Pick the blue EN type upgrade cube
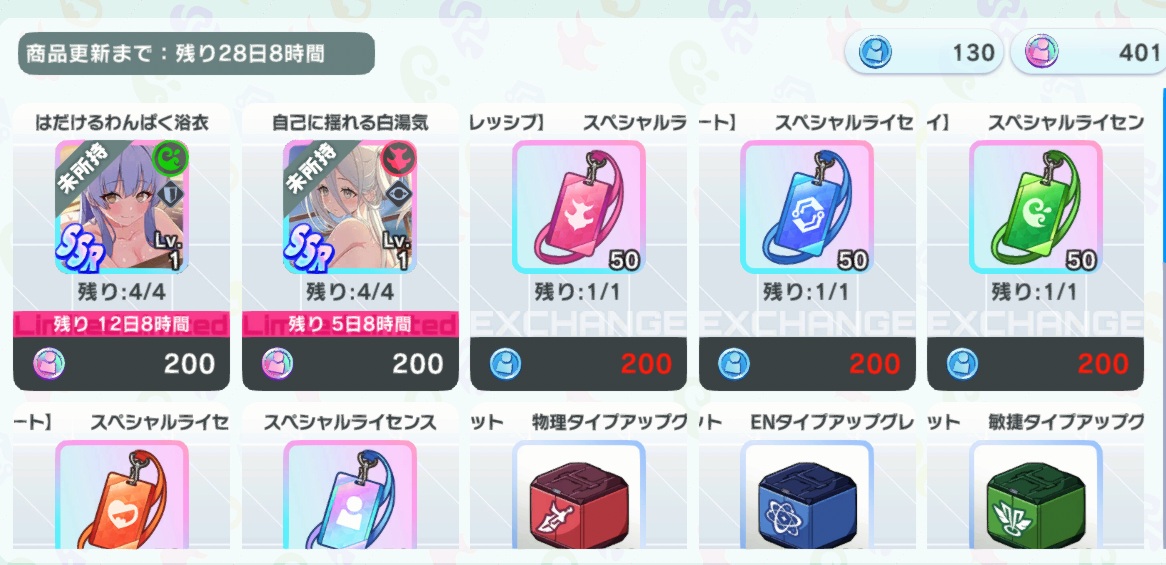 pyautogui.click(x=807, y=494)
